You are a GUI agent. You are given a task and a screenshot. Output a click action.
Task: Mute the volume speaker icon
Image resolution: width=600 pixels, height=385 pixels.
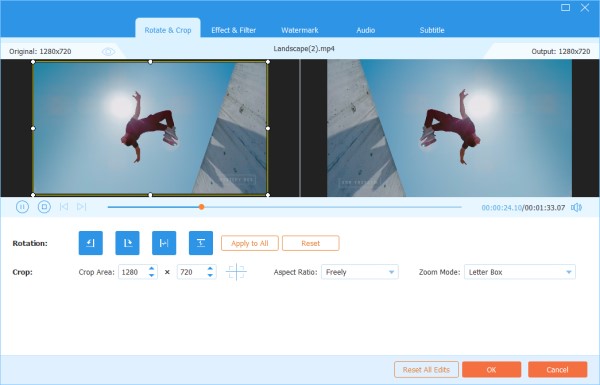pyautogui.click(x=576, y=207)
